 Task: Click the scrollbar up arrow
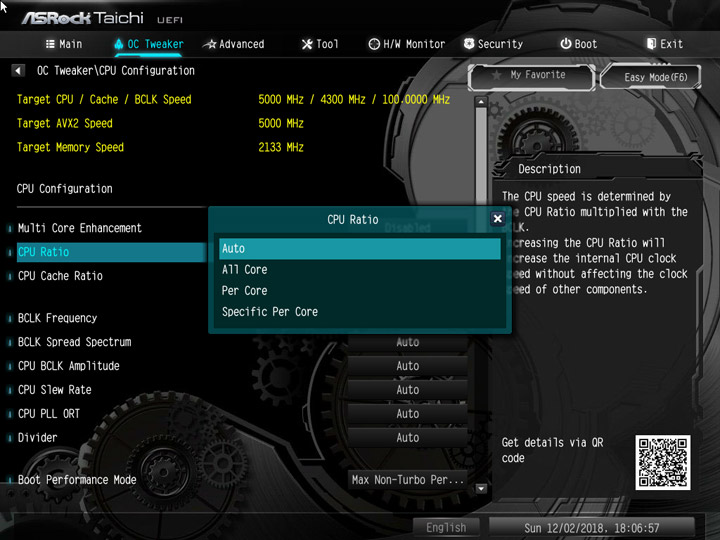coord(481,102)
